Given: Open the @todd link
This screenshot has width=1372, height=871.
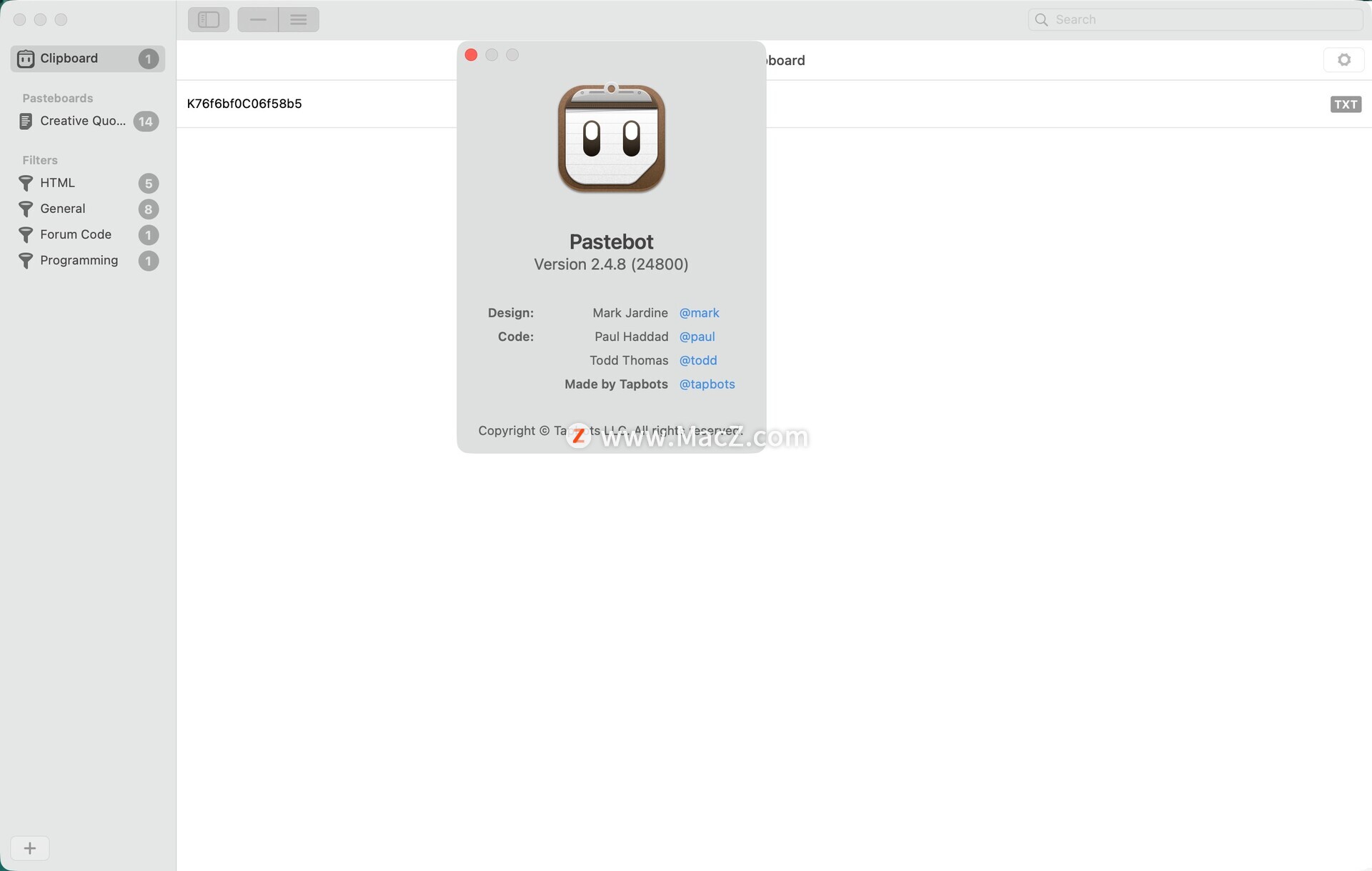Looking at the screenshot, I should click(x=698, y=360).
